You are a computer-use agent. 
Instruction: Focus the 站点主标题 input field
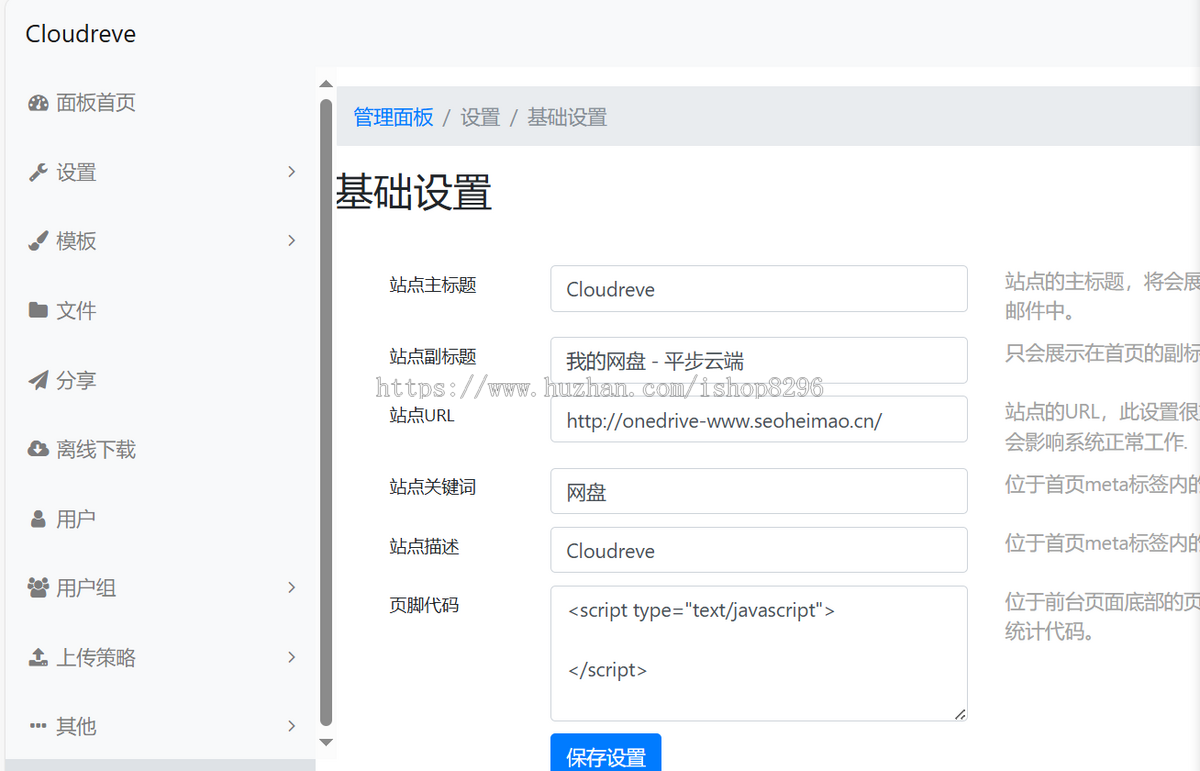(x=759, y=289)
